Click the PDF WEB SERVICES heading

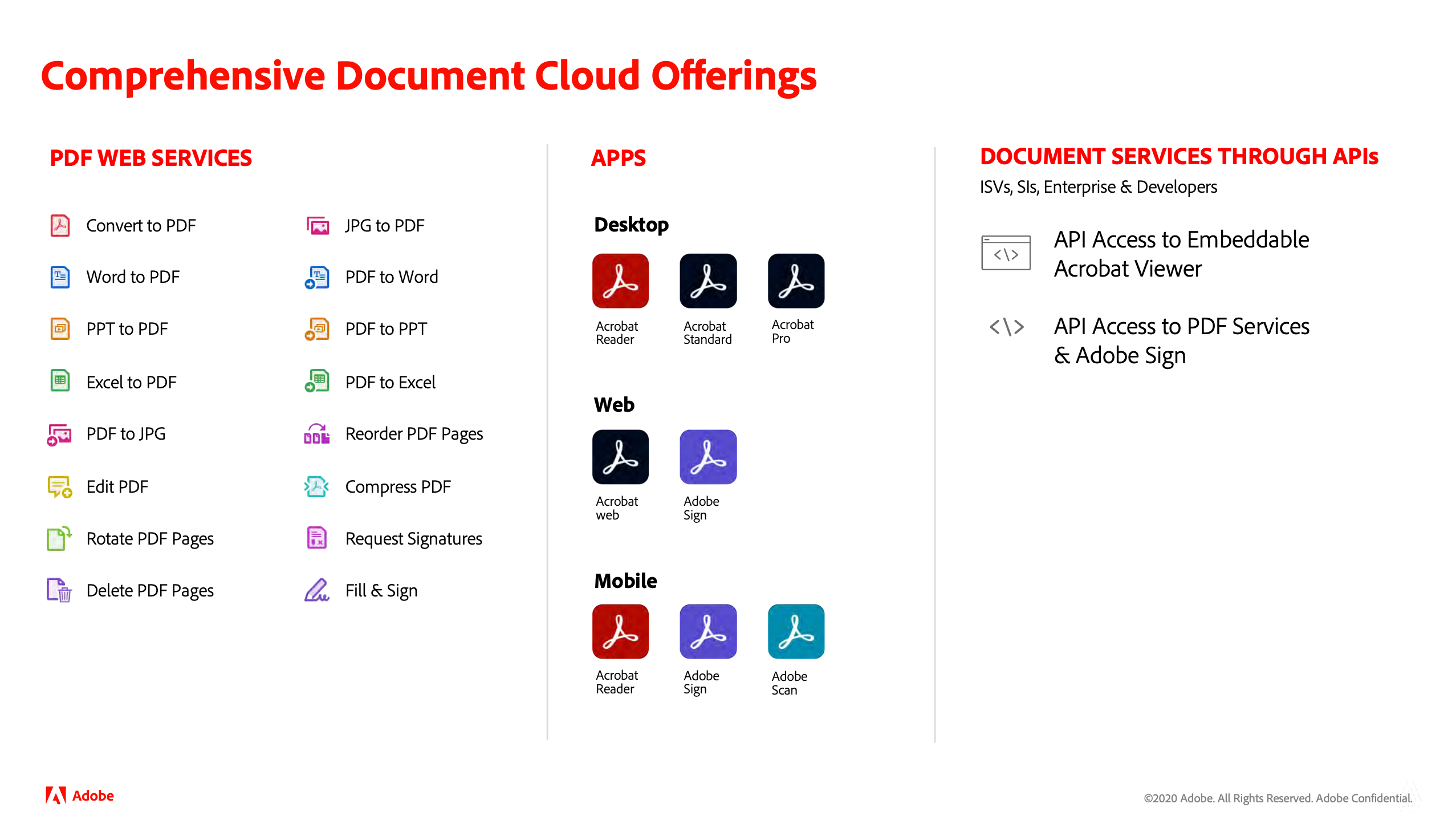(x=151, y=158)
